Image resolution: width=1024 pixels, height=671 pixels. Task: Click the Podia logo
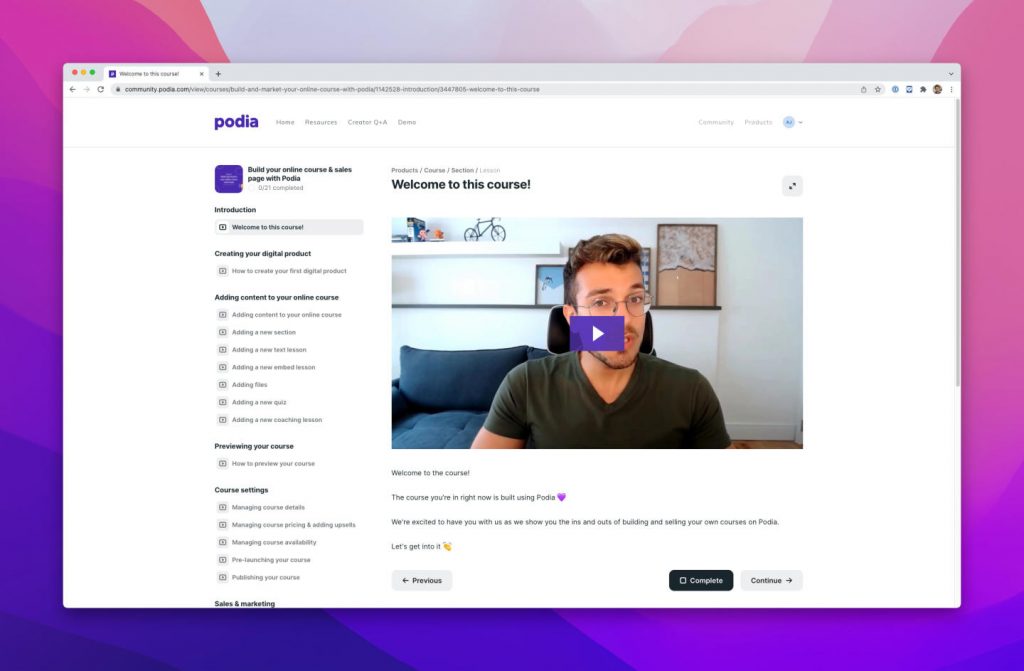coord(236,122)
